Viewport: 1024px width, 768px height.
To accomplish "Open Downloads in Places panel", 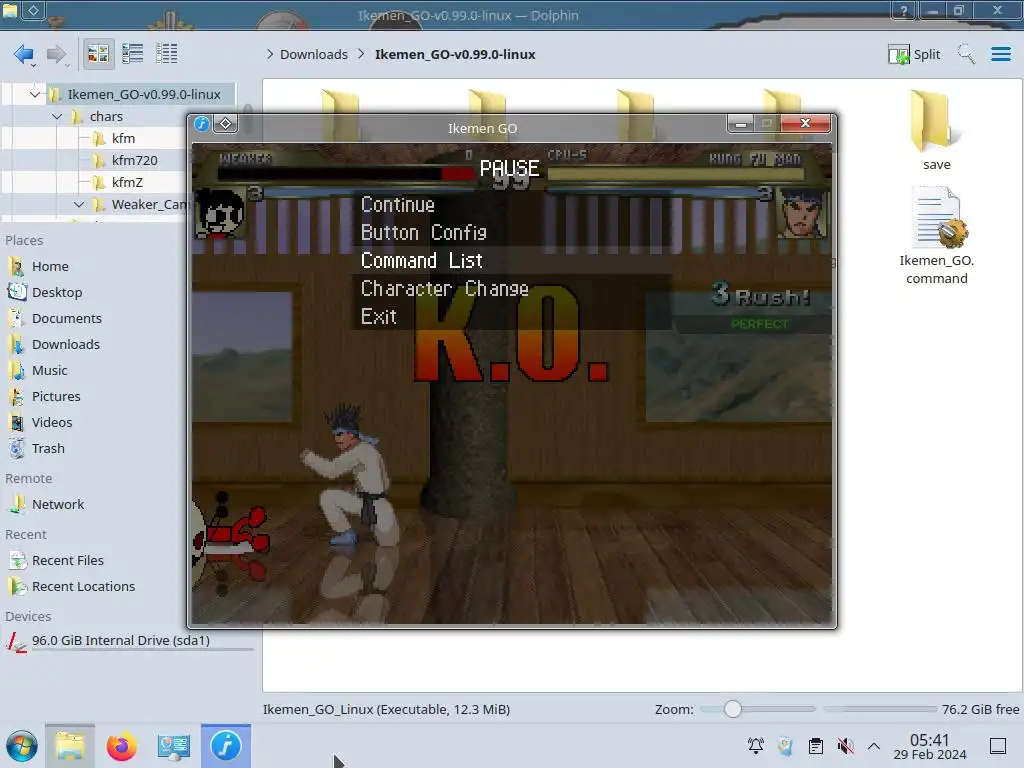I will (x=65, y=344).
